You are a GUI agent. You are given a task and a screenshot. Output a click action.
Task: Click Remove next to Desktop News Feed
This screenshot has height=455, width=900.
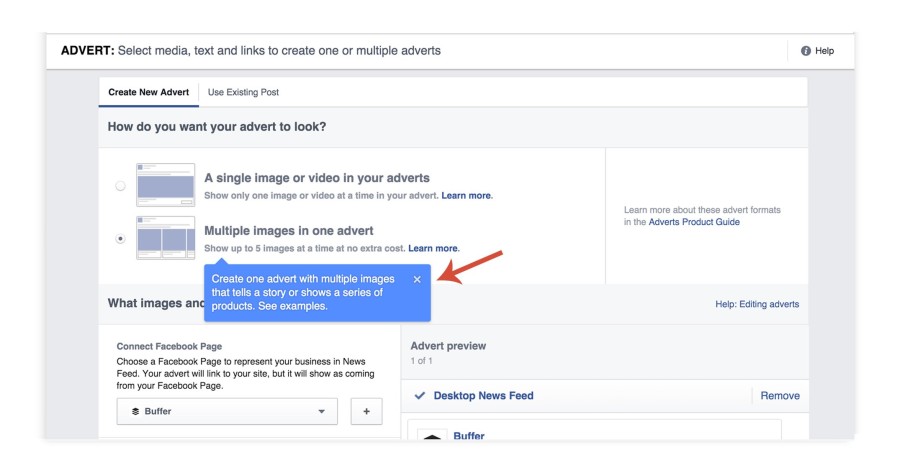780,396
